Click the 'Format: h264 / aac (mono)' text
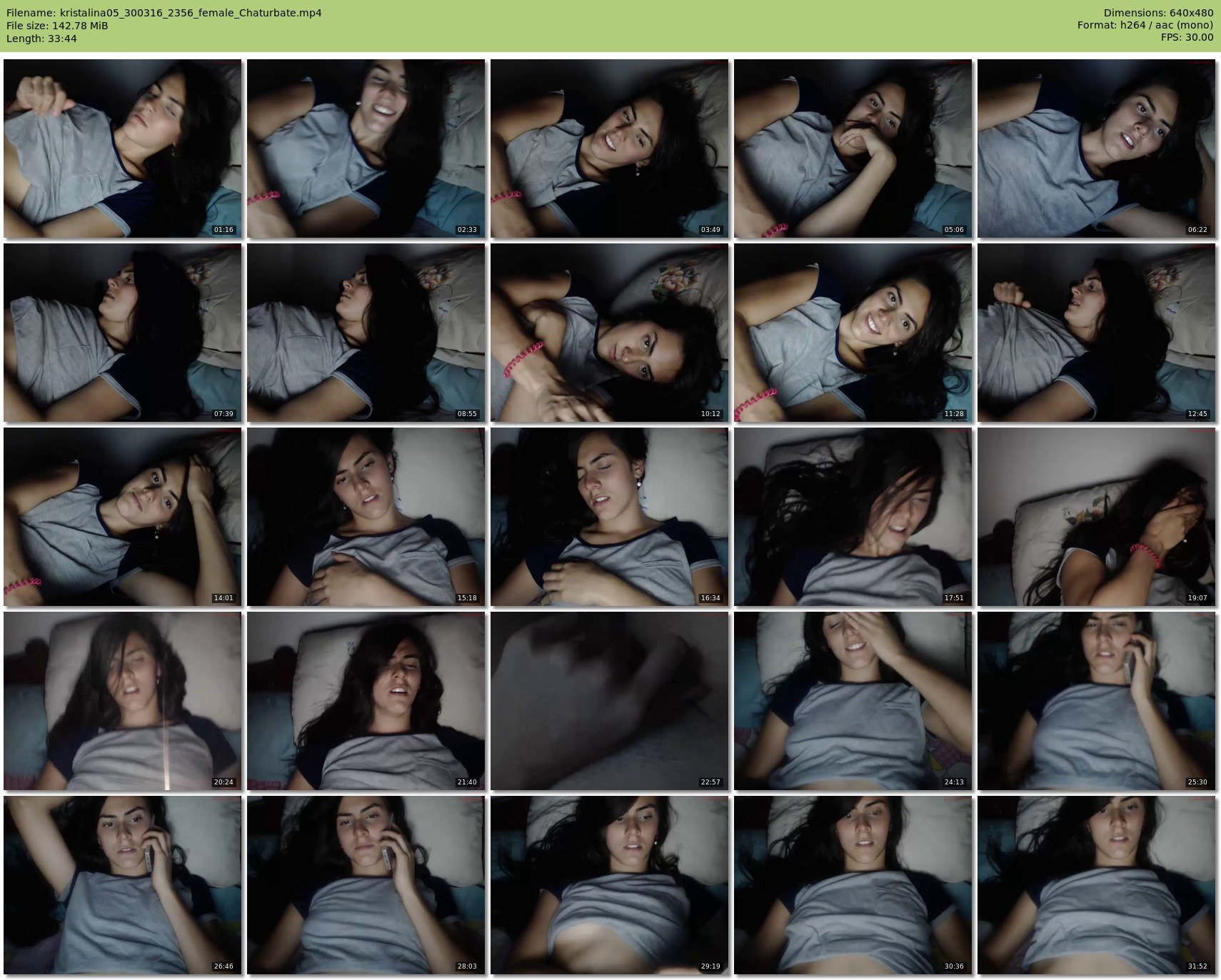Image resolution: width=1221 pixels, height=980 pixels. coord(1145,25)
